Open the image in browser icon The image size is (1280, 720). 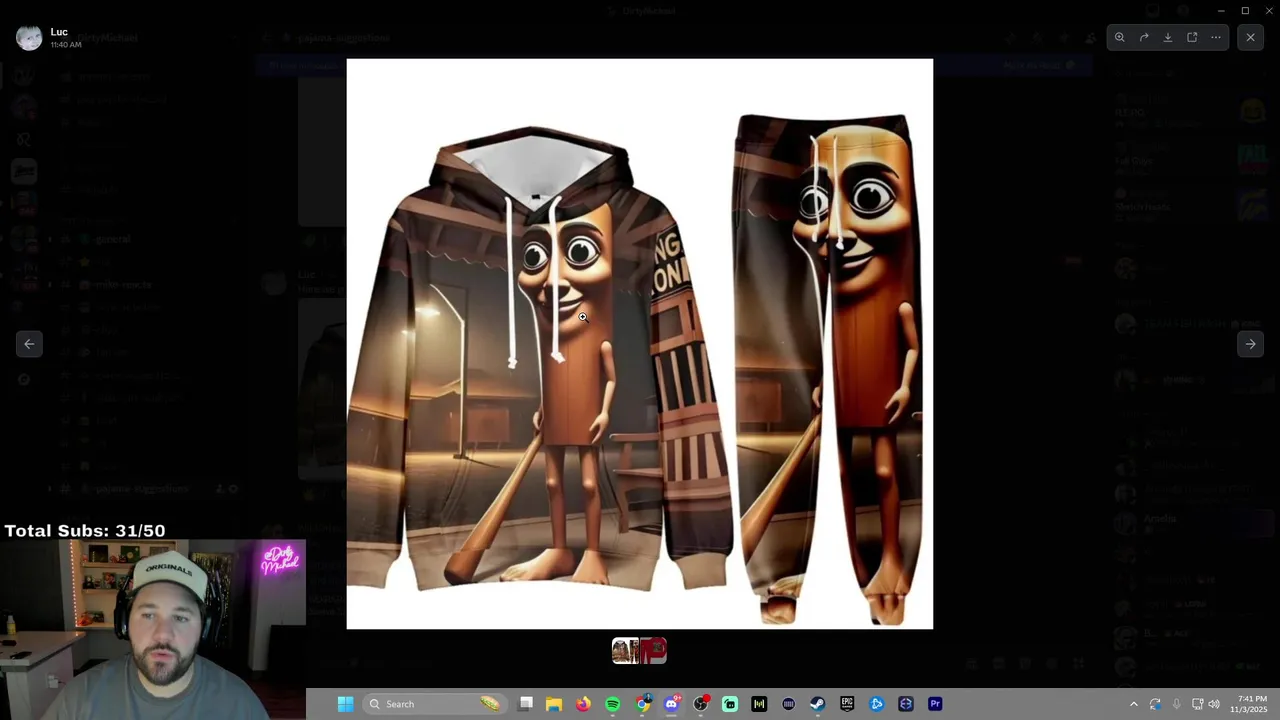tap(1192, 37)
